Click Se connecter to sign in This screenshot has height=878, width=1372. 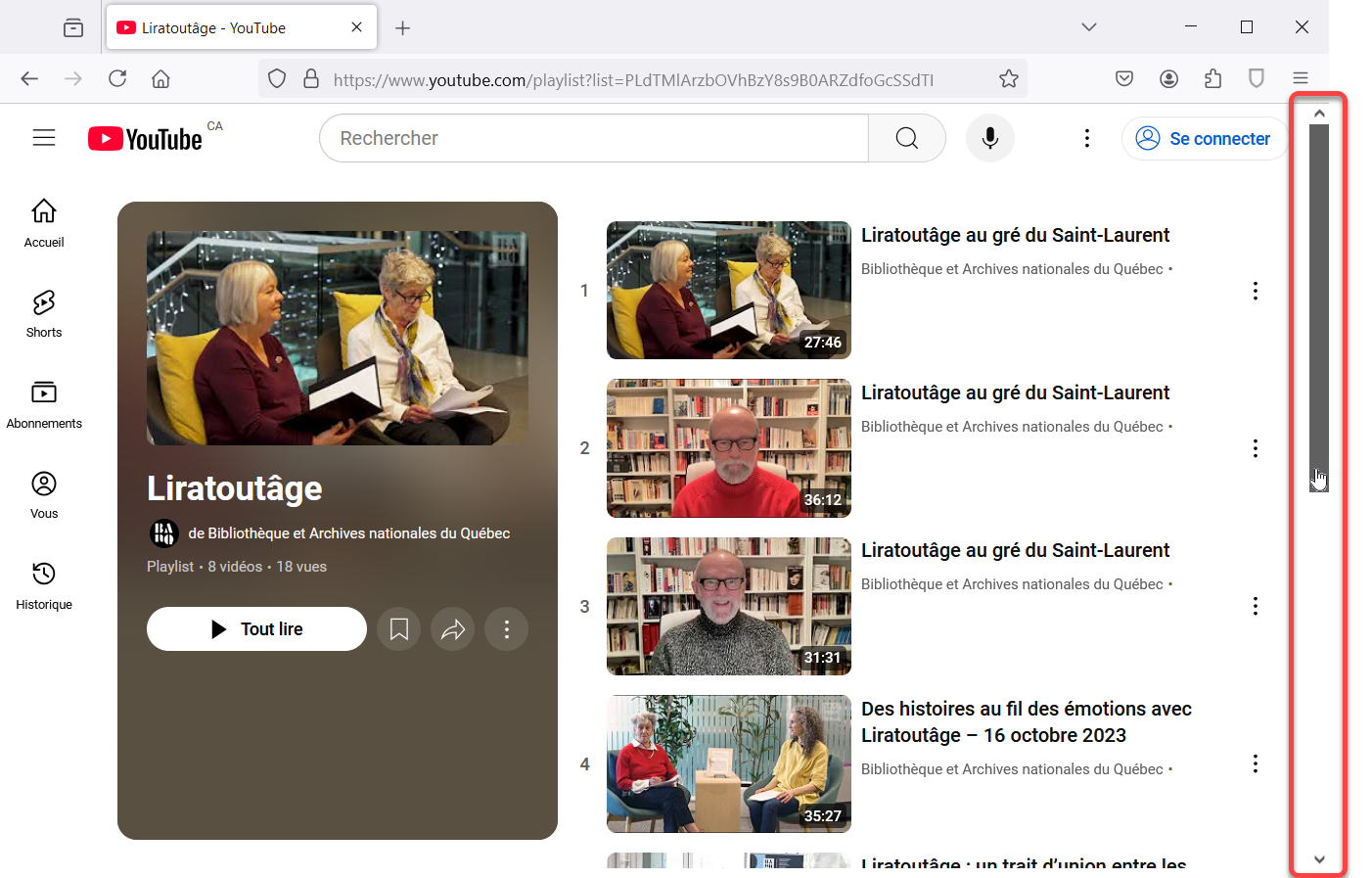(x=1204, y=139)
